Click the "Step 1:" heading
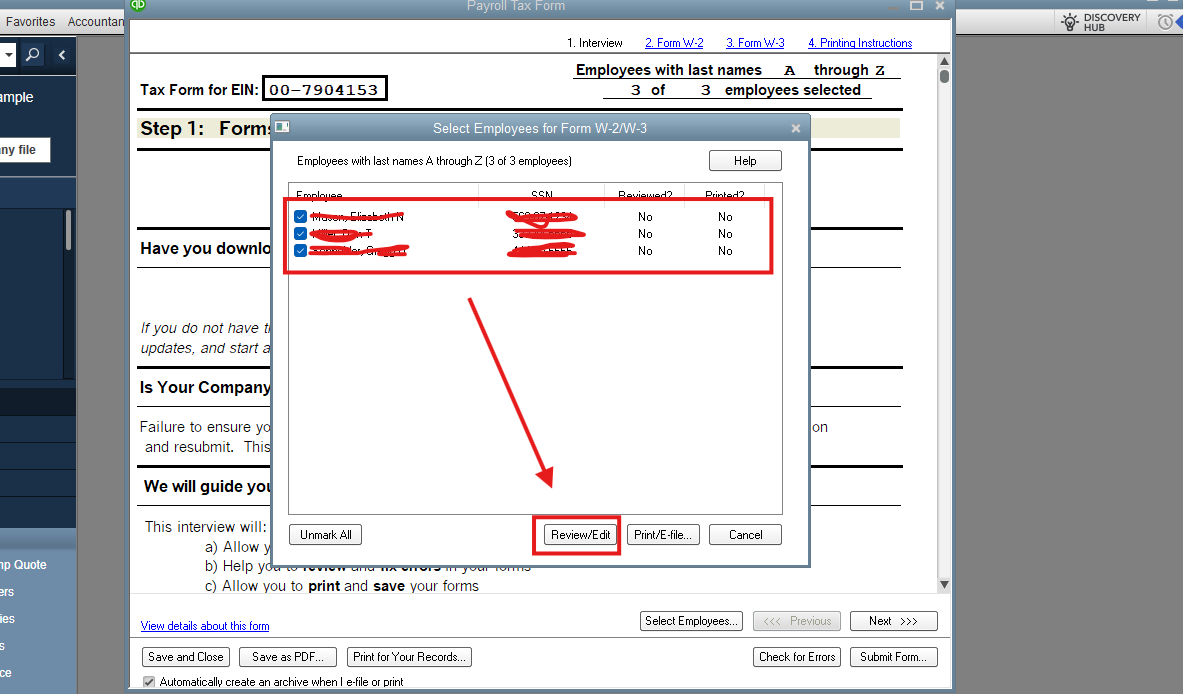Screen dimensions: 1183x694 point(172,128)
